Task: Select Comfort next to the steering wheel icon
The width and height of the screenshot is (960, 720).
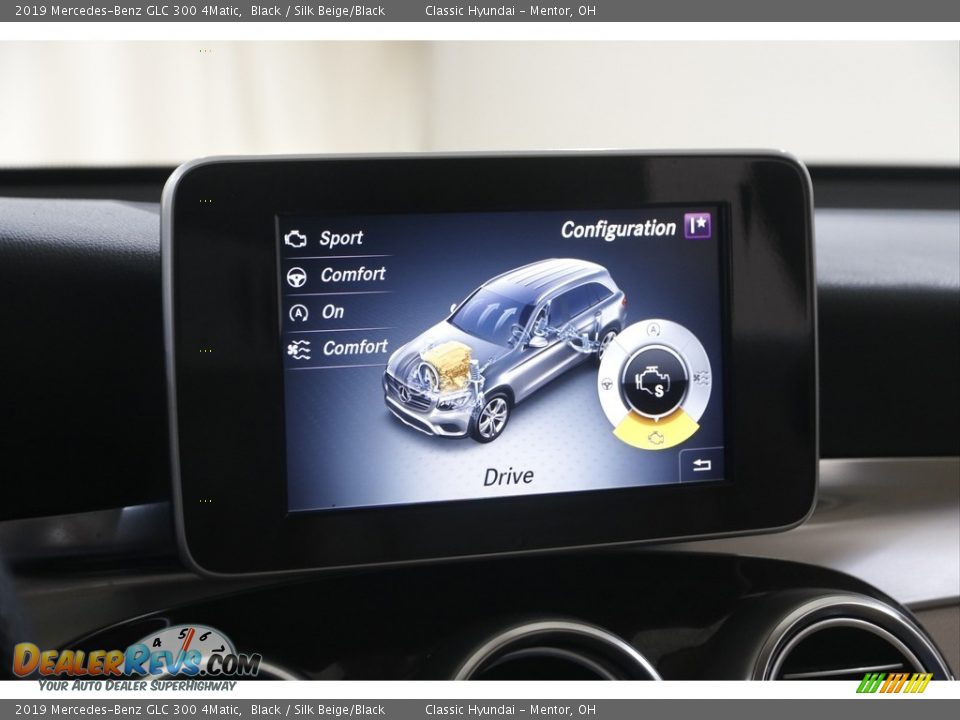Action: click(x=353, y=274)
